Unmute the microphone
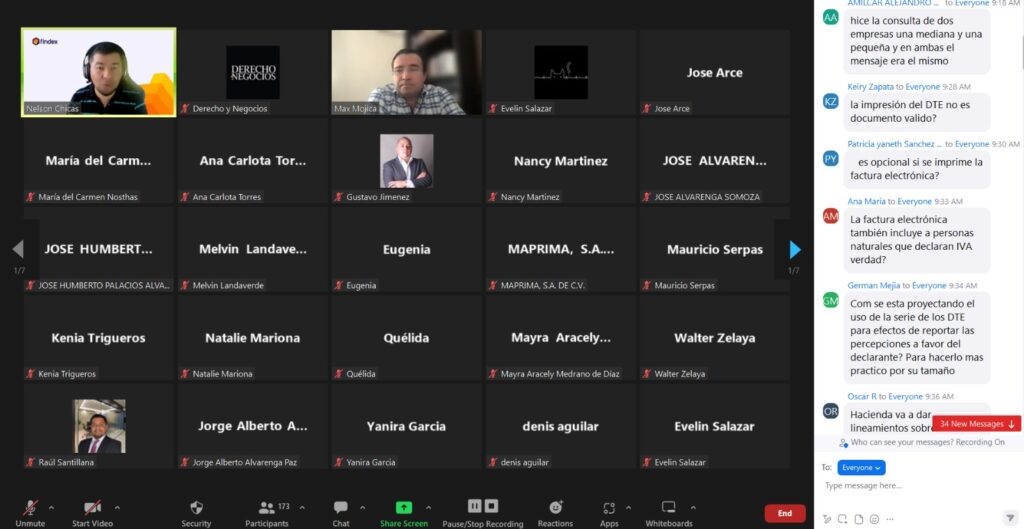This screenshot has height=529, width=1024. point(30,508)
